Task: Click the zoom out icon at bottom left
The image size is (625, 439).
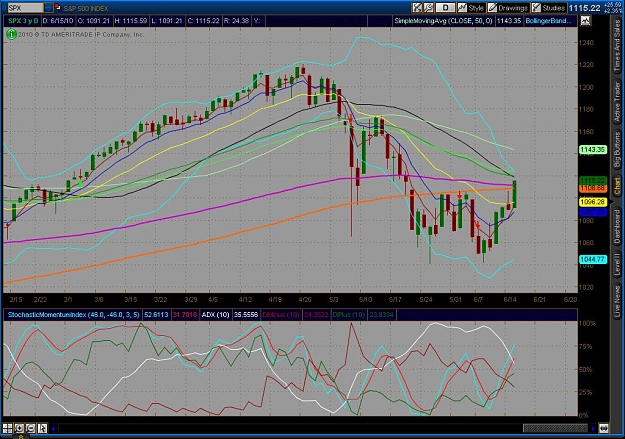Action: pos(31,428)
